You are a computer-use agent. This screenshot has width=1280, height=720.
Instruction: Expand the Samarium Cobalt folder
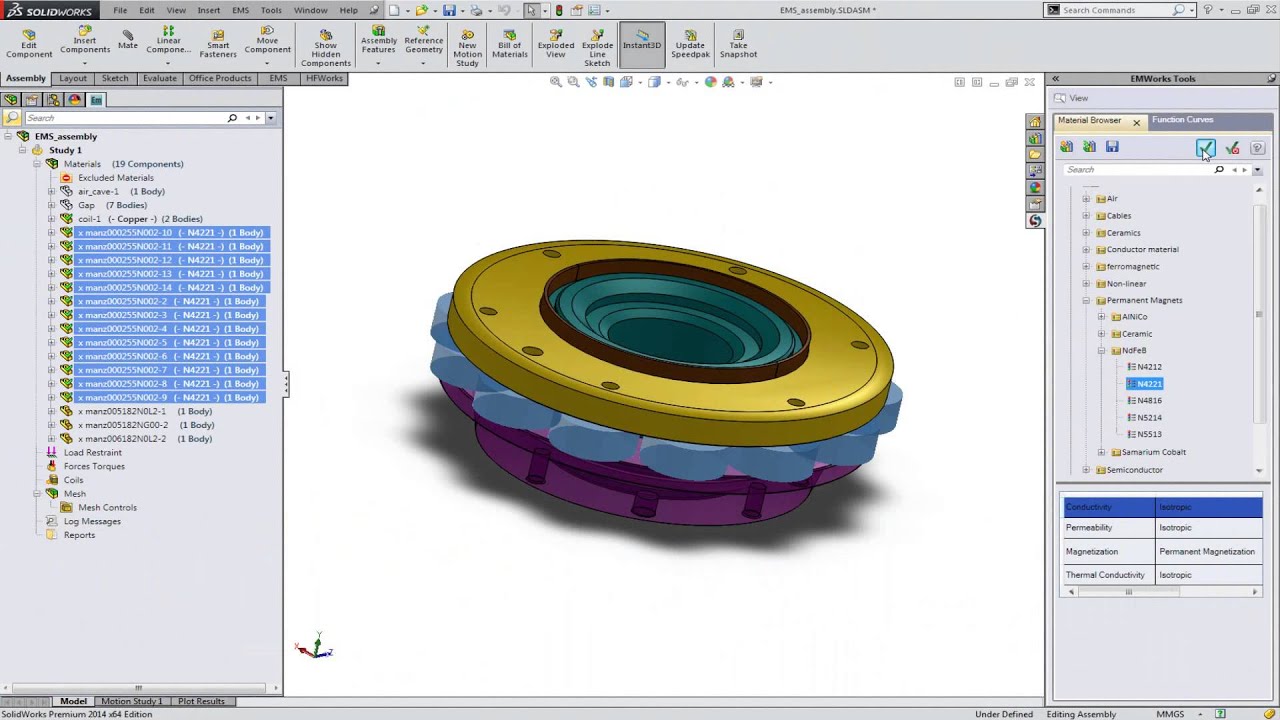[x=1101, y=452]
